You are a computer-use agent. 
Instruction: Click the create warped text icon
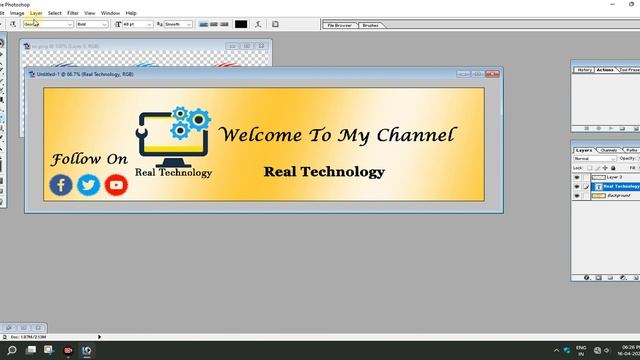258,24
